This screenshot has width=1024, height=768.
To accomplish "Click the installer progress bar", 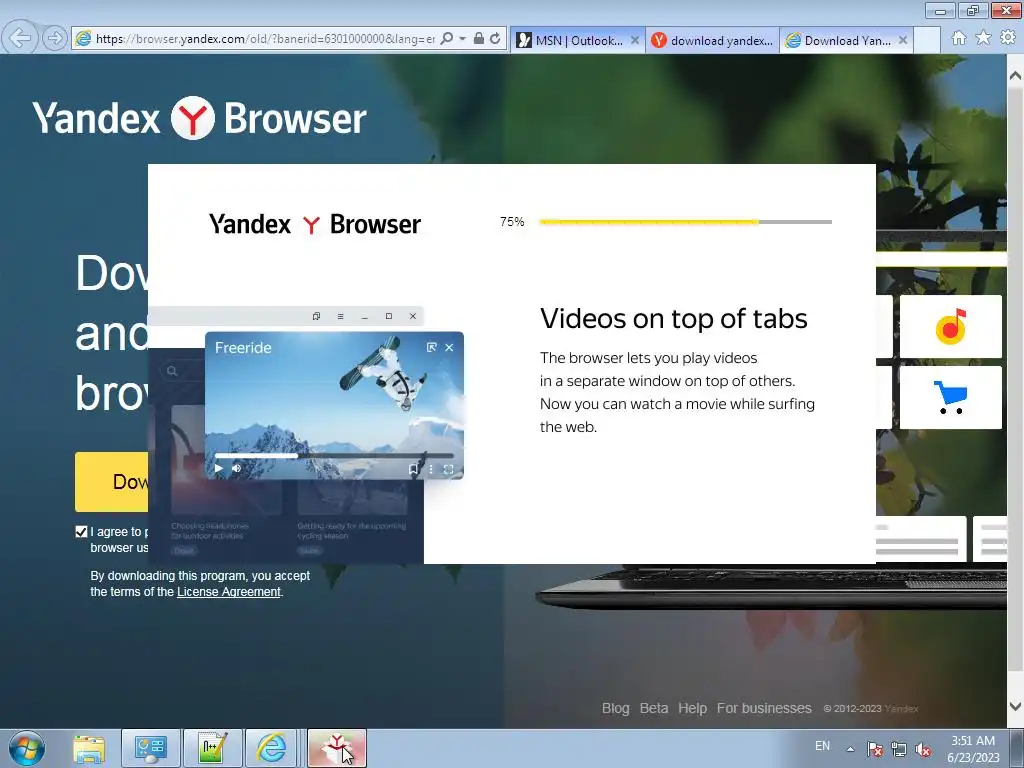I will pyautogui.click(x=685, y=222).
